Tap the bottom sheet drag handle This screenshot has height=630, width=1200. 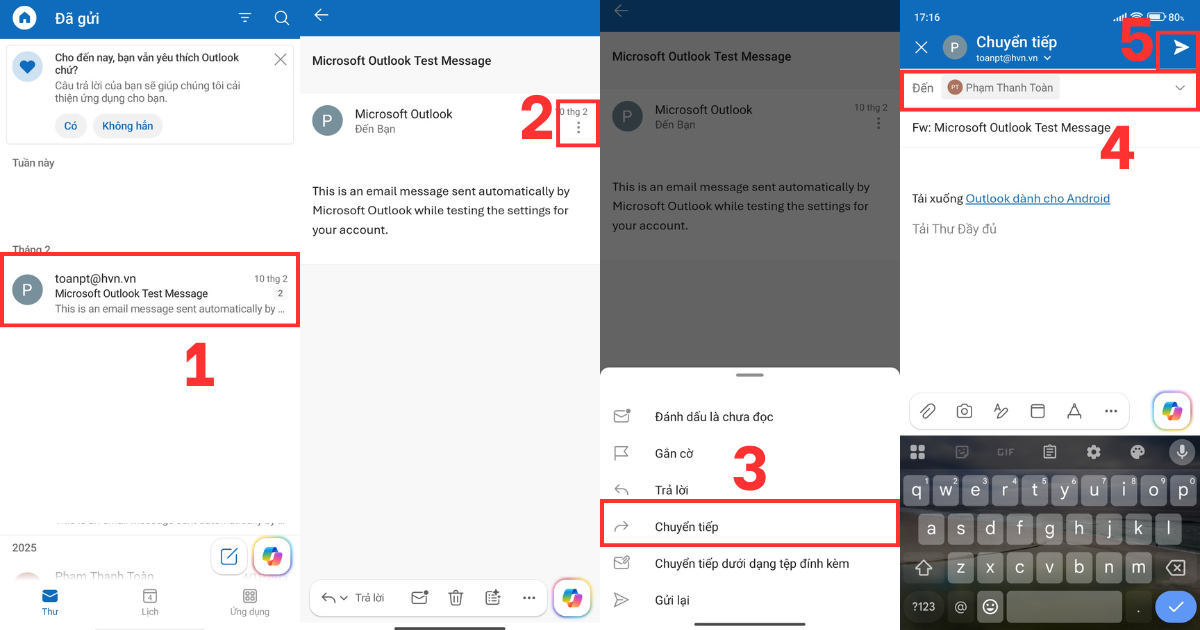coord(750,375)
